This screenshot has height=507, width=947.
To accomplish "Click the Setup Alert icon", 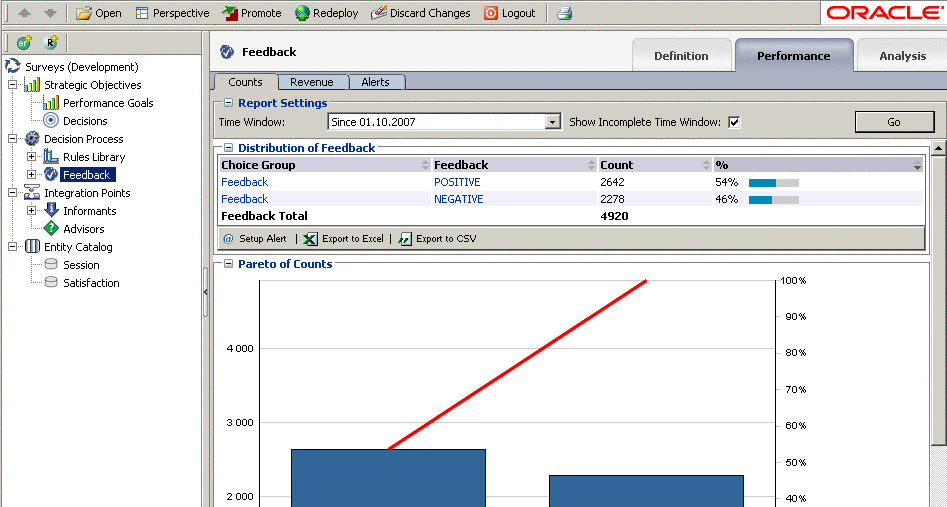I will tap(228, 239).
